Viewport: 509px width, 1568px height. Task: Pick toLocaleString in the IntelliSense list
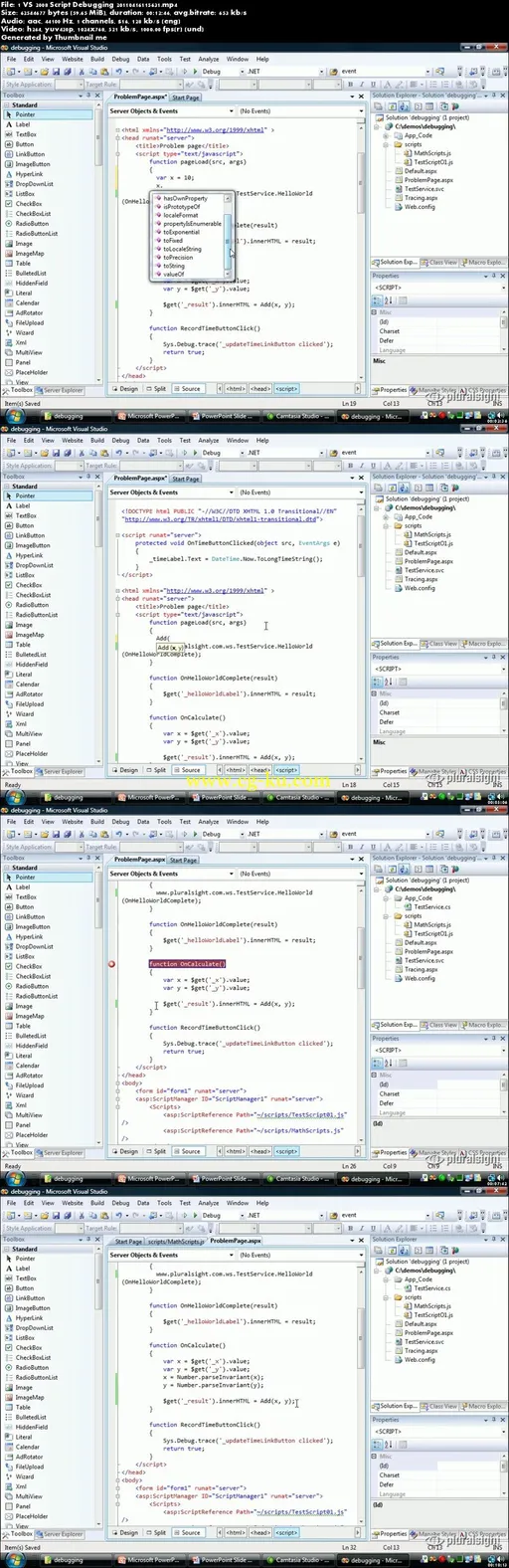pyautogui.click(x=182, y=249)
